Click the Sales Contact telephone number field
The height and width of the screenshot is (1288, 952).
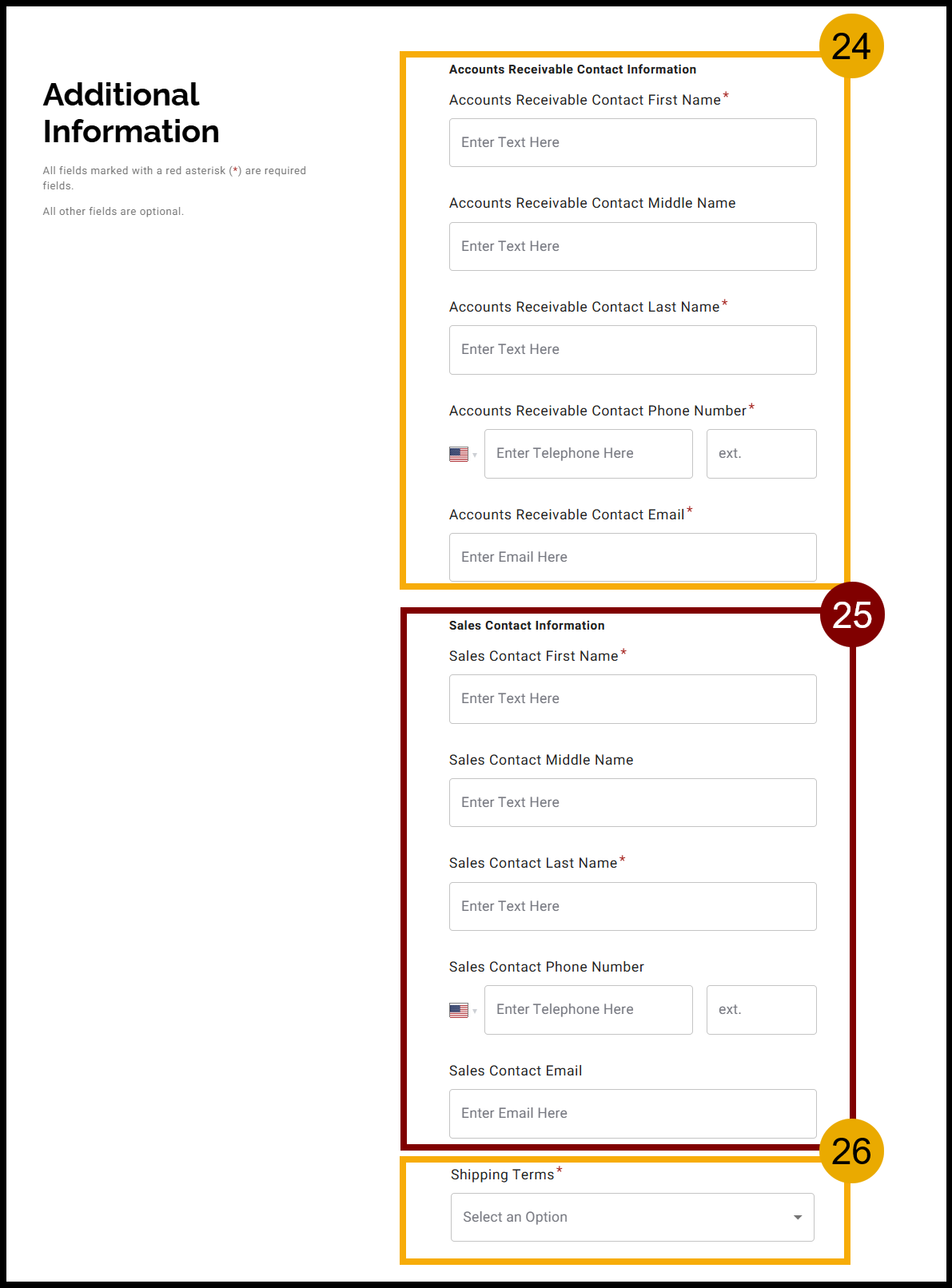(x=588, y=1010)
